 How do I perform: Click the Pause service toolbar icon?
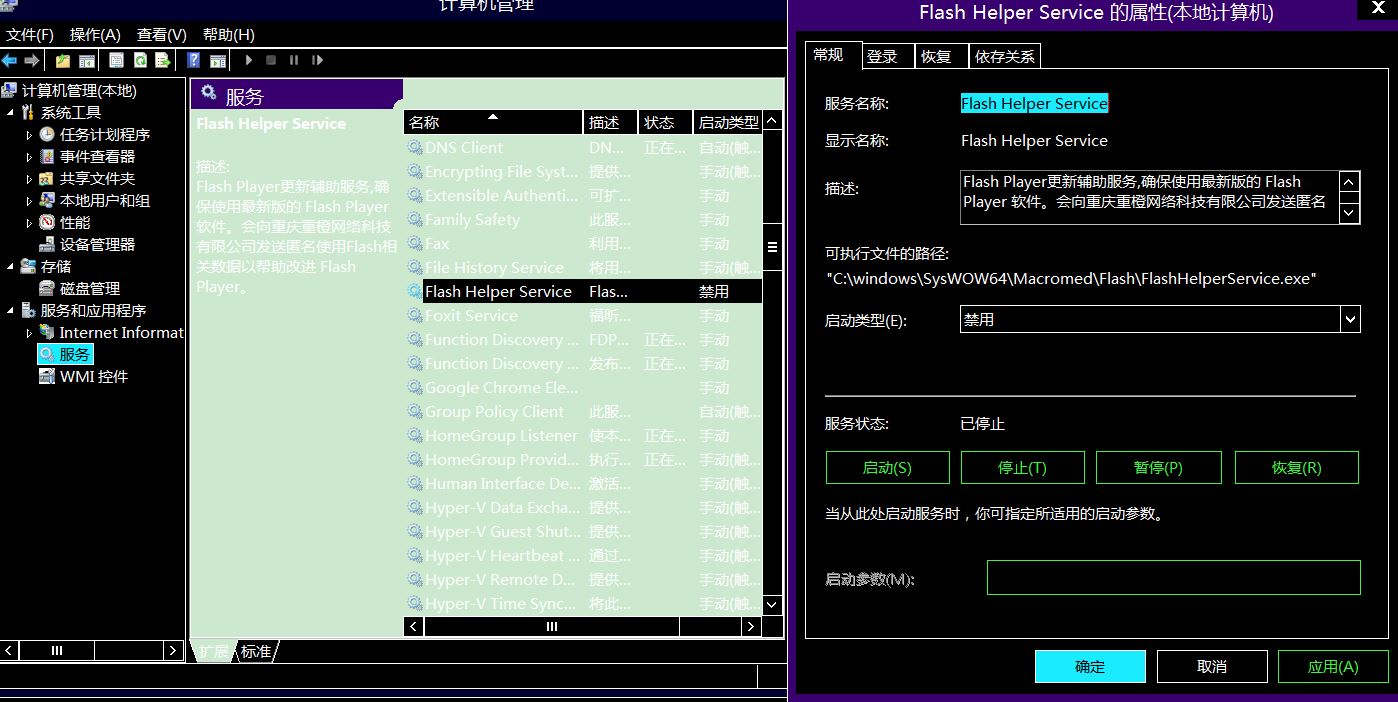294,60
